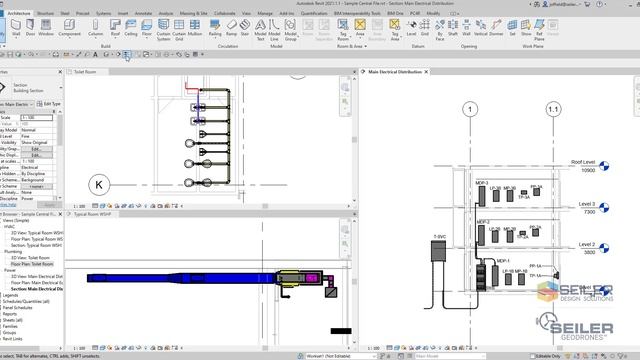Click the Set work plane tool
Viewport: 640px width, 360px height.
point(512,28)
